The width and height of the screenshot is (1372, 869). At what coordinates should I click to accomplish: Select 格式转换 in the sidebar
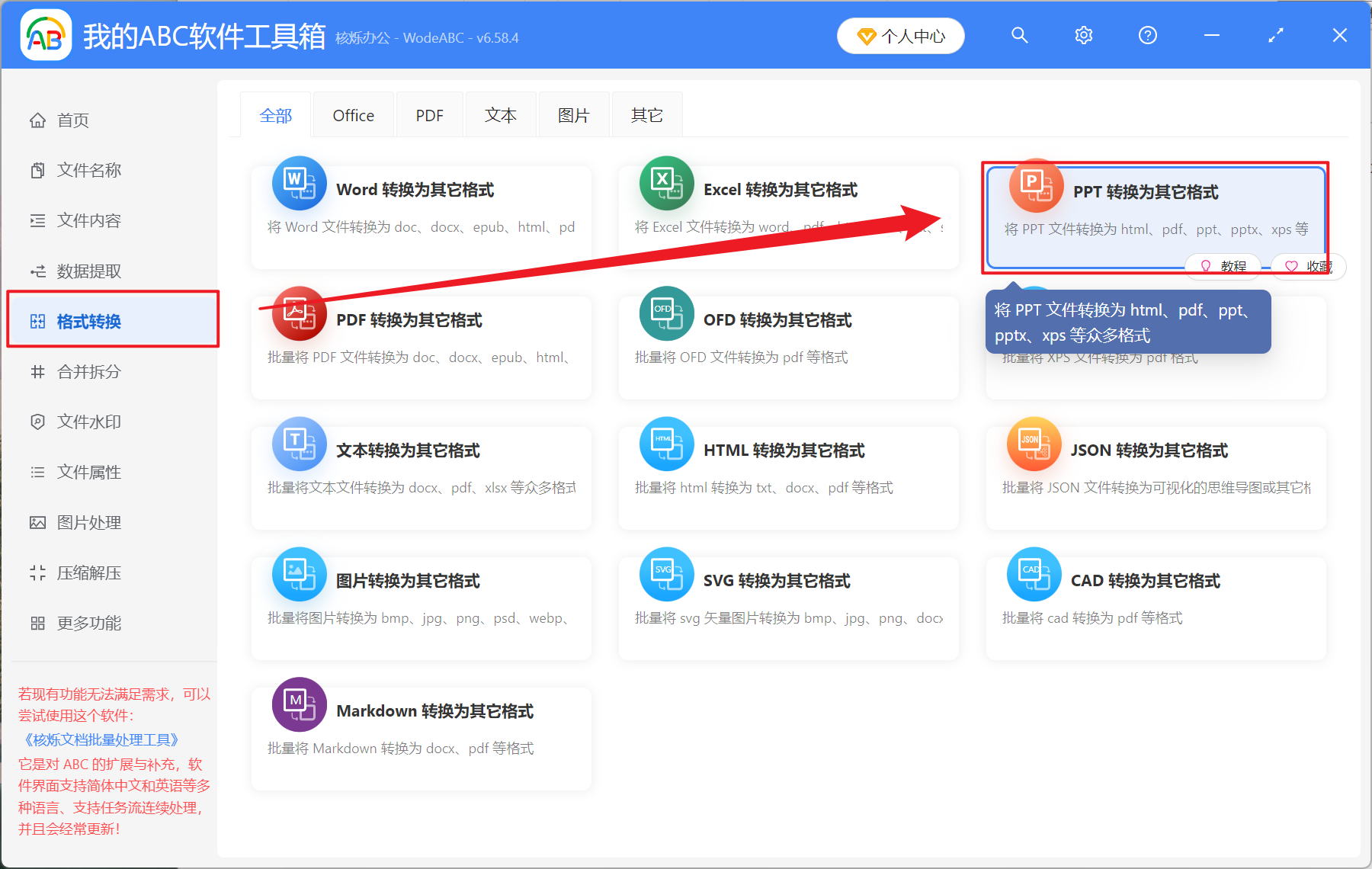89,321
